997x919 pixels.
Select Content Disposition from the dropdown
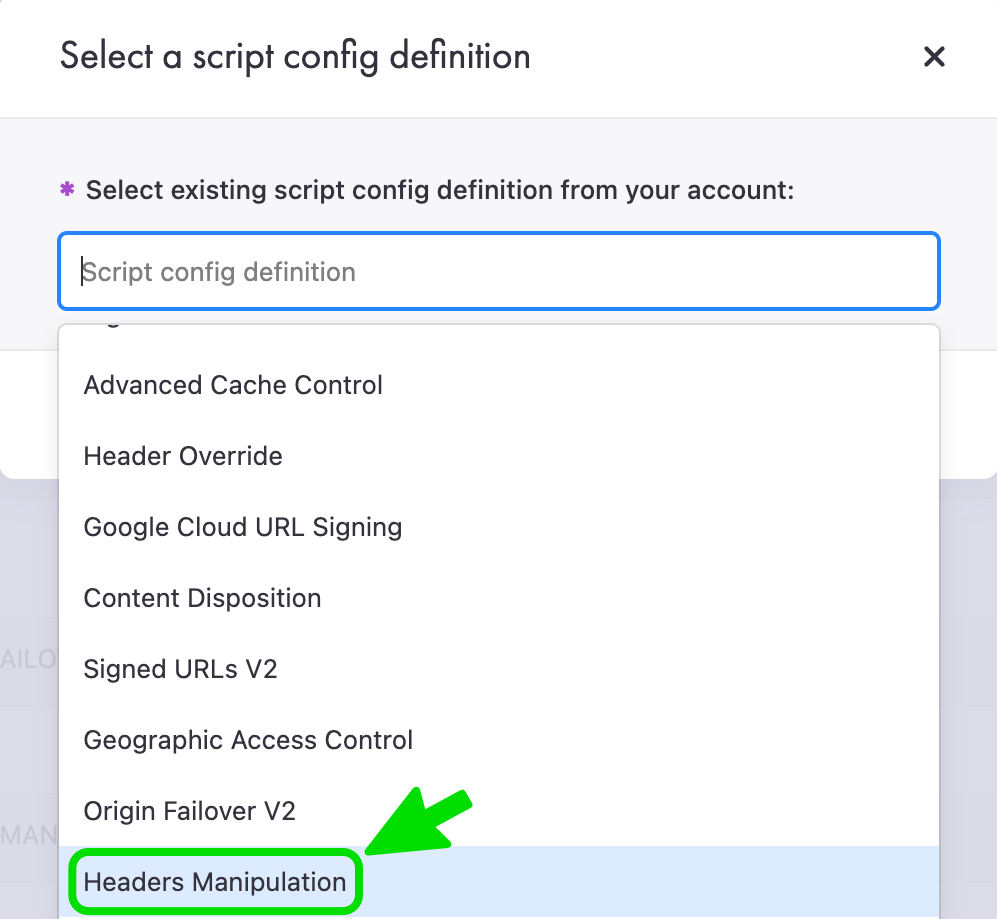click(x=203, y=598)
